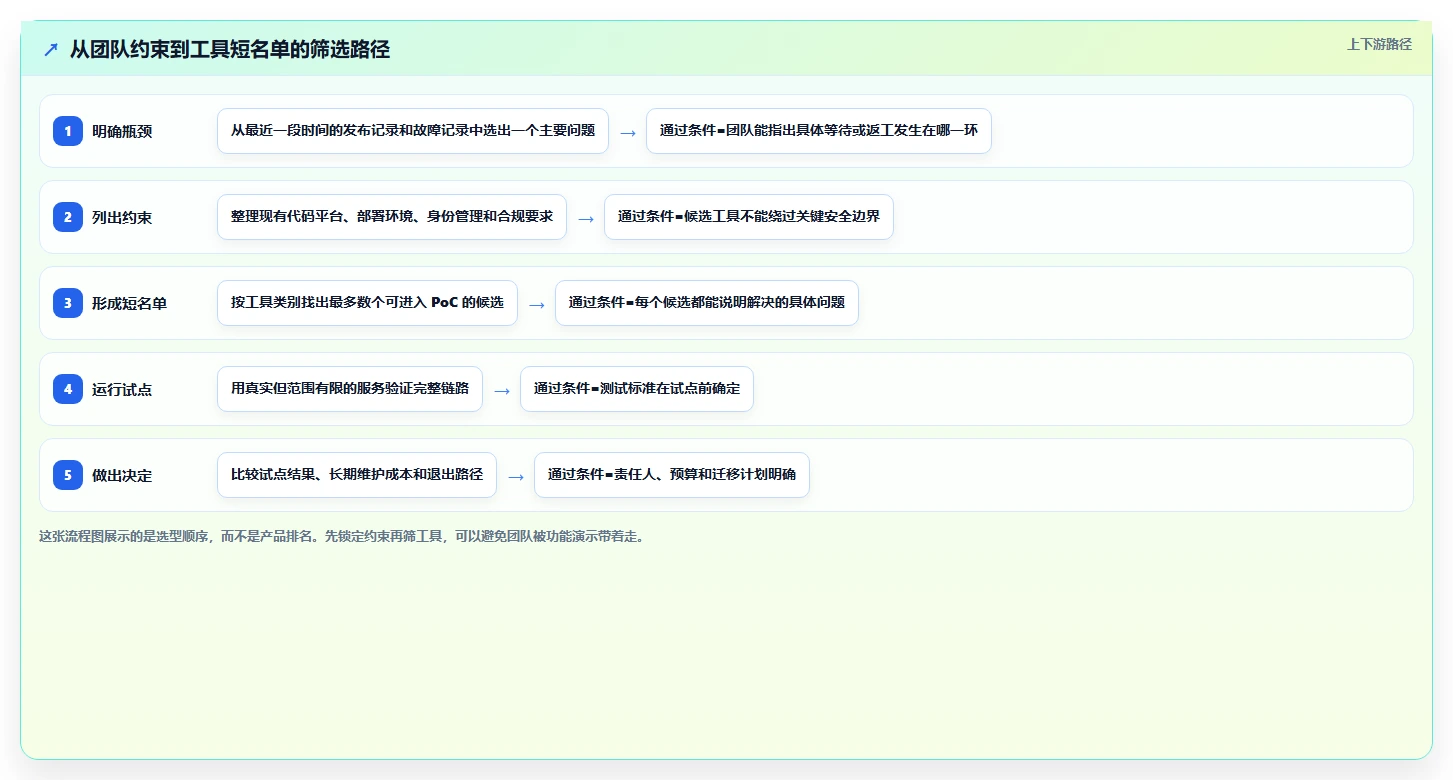This screenshot has height=780, width=1453.
Task: Click the 做出决定 step label
Action: pos(122,475)
